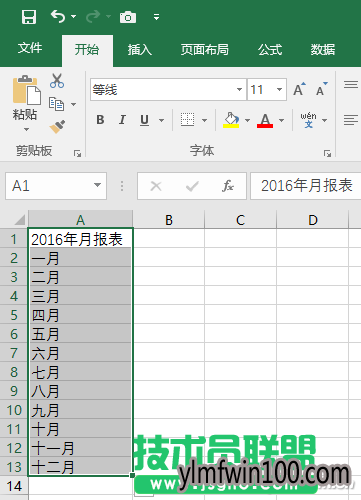Open the Copy options dropdown arrow
Viewport: 361px width, 500px height.
tap(73, 104)
